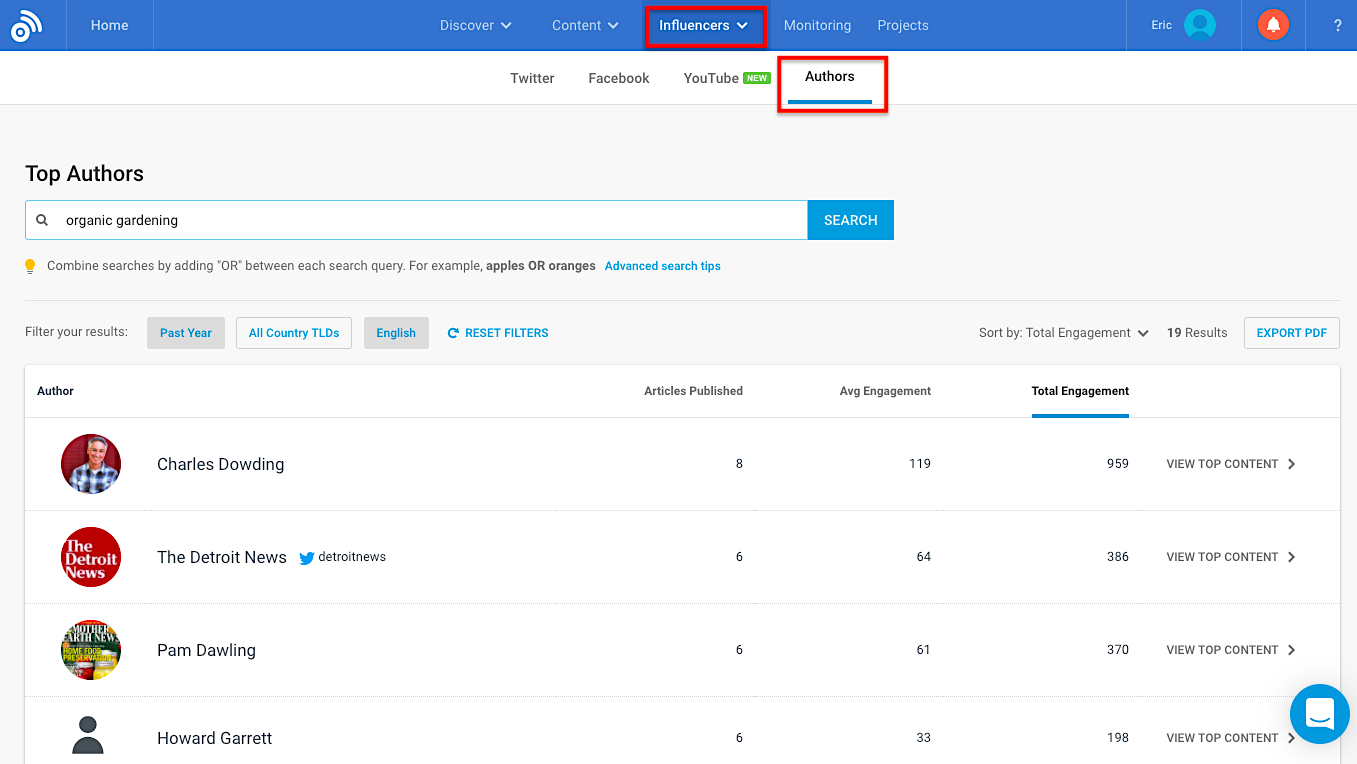Open the chat support bubble icon

click(x=1319, y=714)
